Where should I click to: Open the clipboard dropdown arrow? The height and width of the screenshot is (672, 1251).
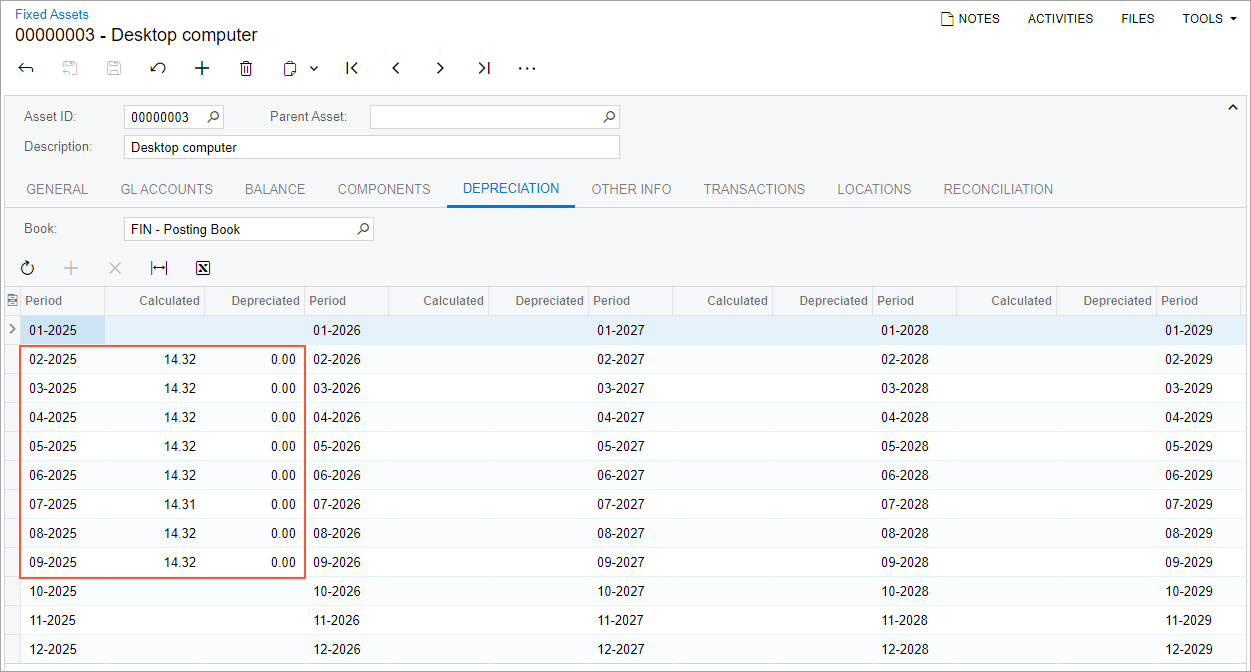pyautogui.click(x=314, y=69)
